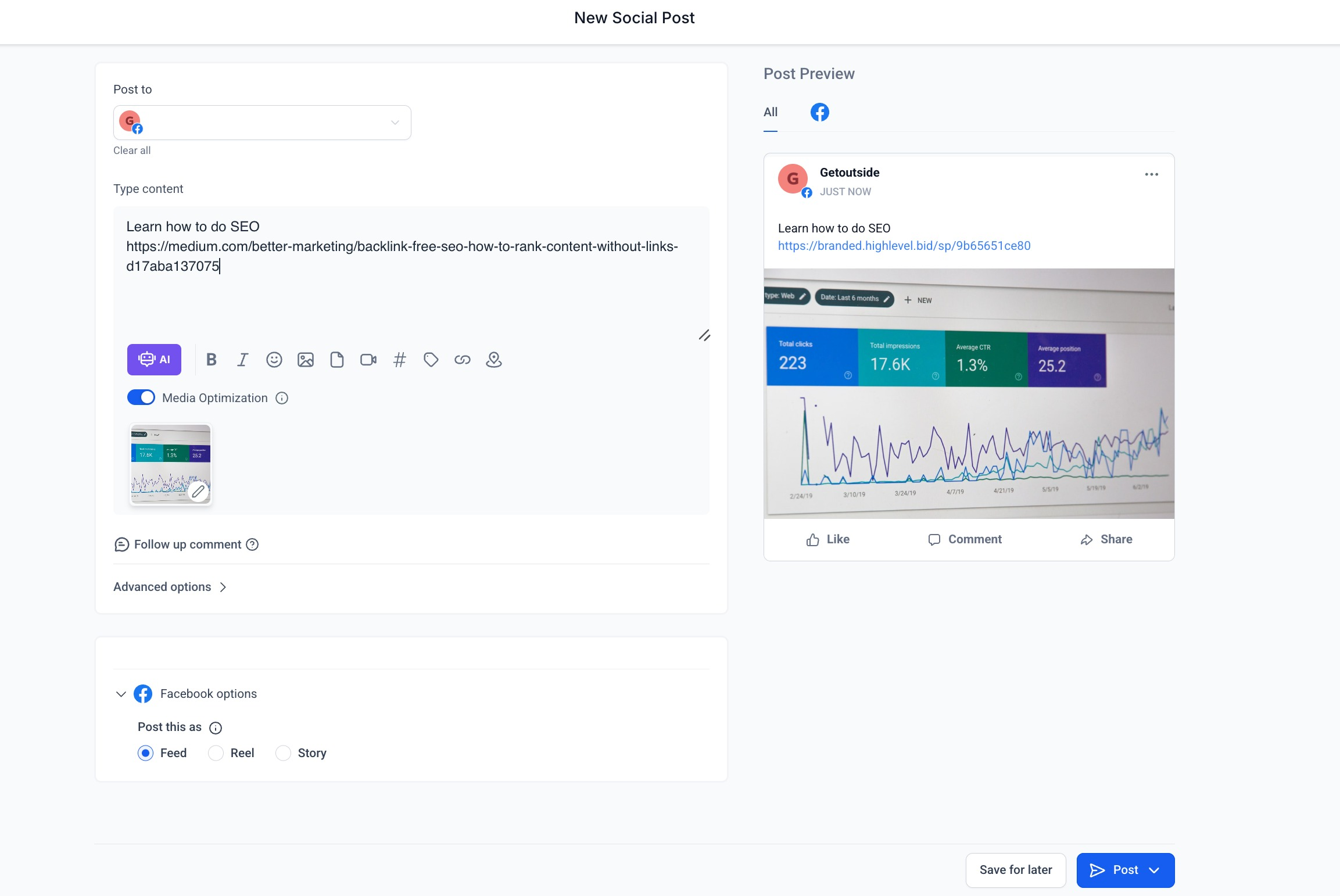Viewport: 1340px width, 896px height.
Task: Insert hashtag using the # icon
Action: tap(400, 360)
